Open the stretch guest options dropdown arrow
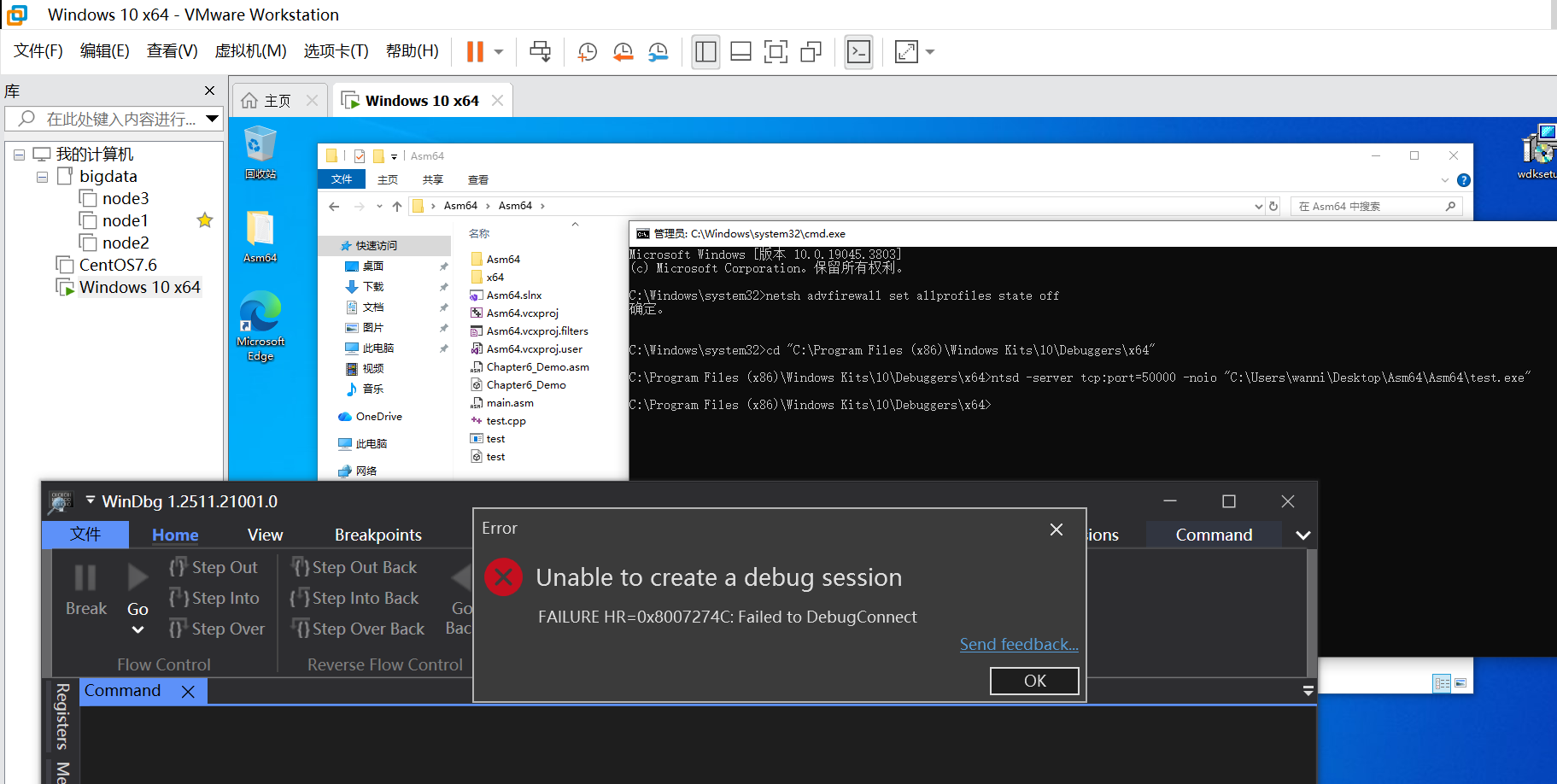 (x=930, y=52)
